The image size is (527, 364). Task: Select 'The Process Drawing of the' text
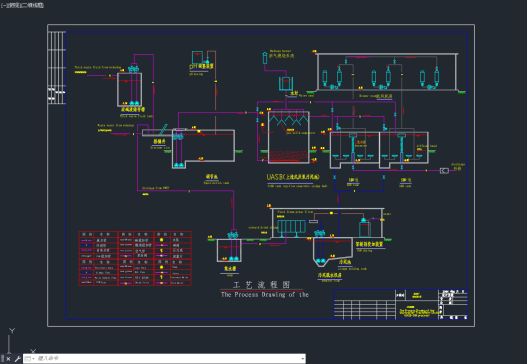(x=265, y=295)
